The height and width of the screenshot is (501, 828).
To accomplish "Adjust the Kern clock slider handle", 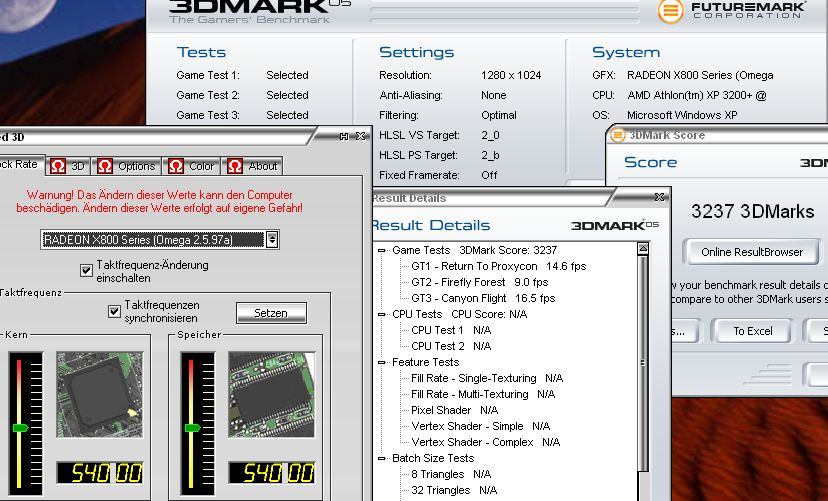I will pos(21,428).
